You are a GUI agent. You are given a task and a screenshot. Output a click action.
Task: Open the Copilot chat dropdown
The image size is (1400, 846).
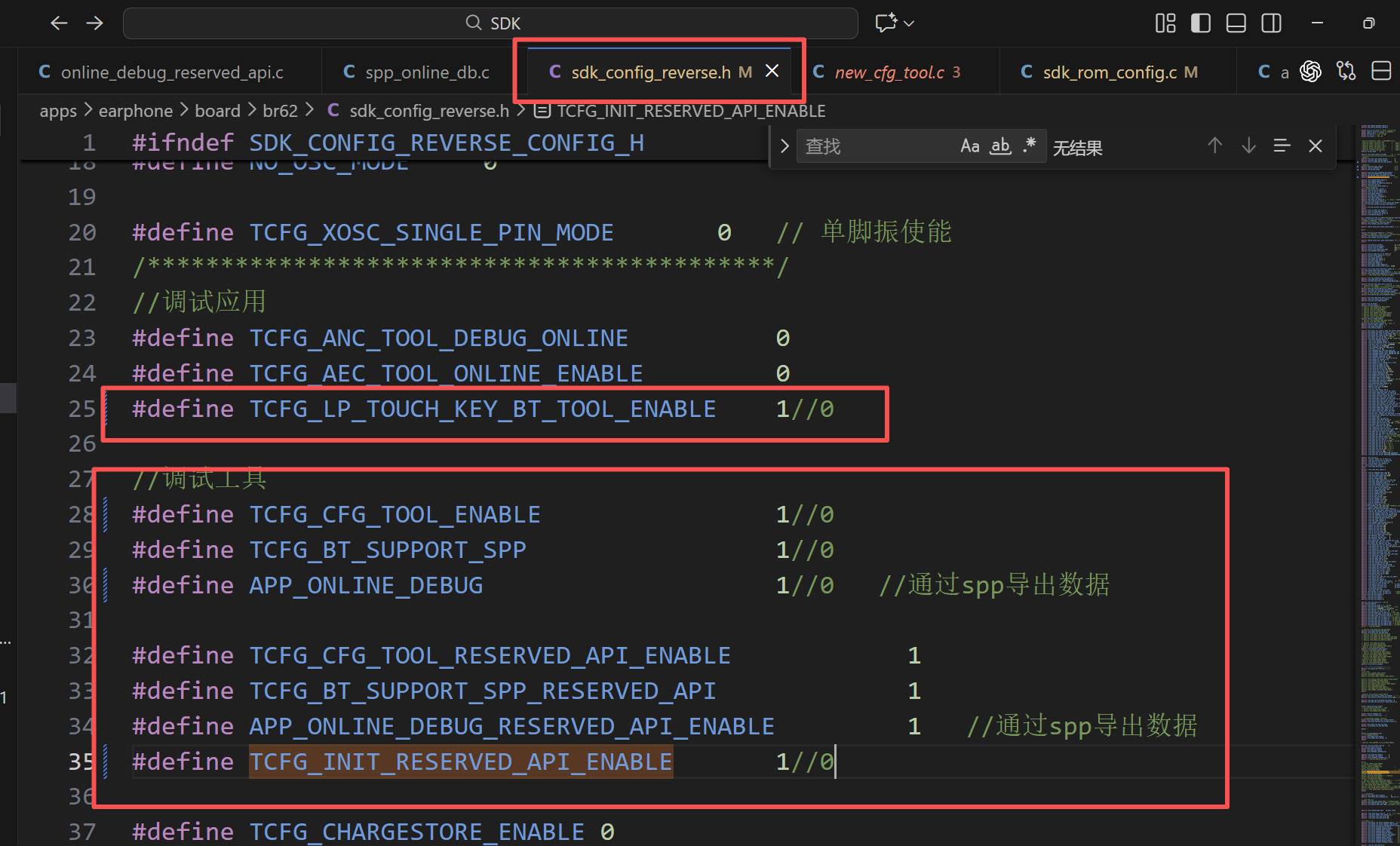(x=910, y=23)
